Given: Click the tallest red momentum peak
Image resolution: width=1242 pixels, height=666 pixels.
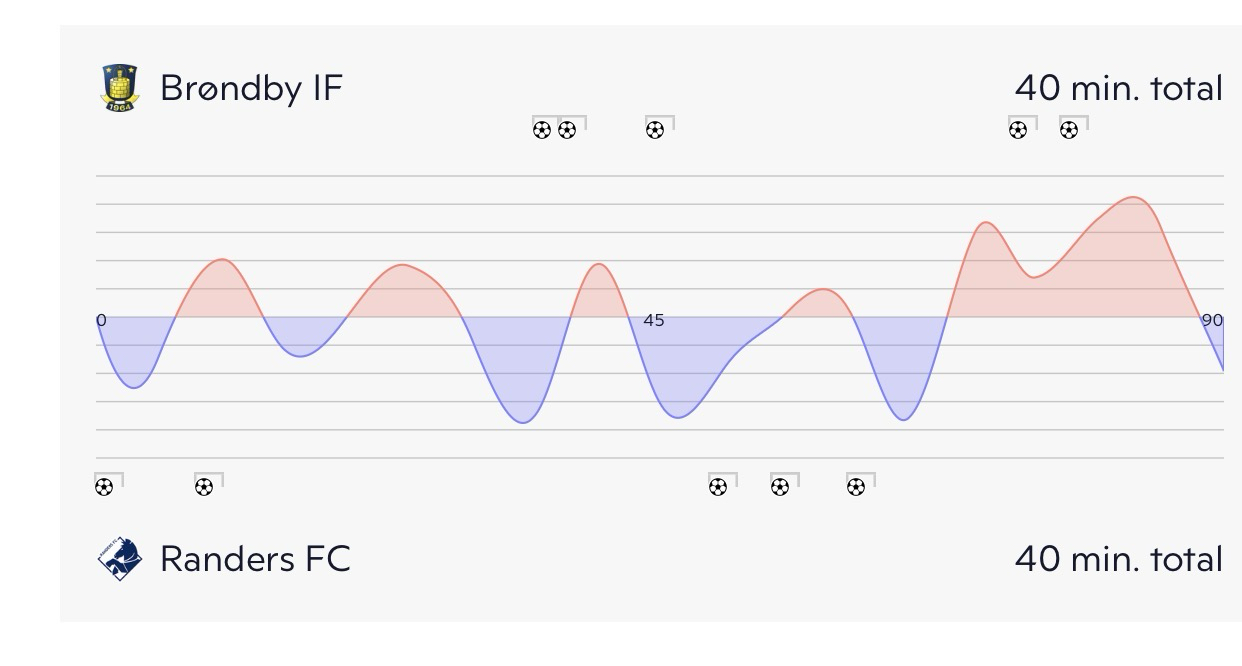Looking at the screenshot, I should tap(1133, 200).
